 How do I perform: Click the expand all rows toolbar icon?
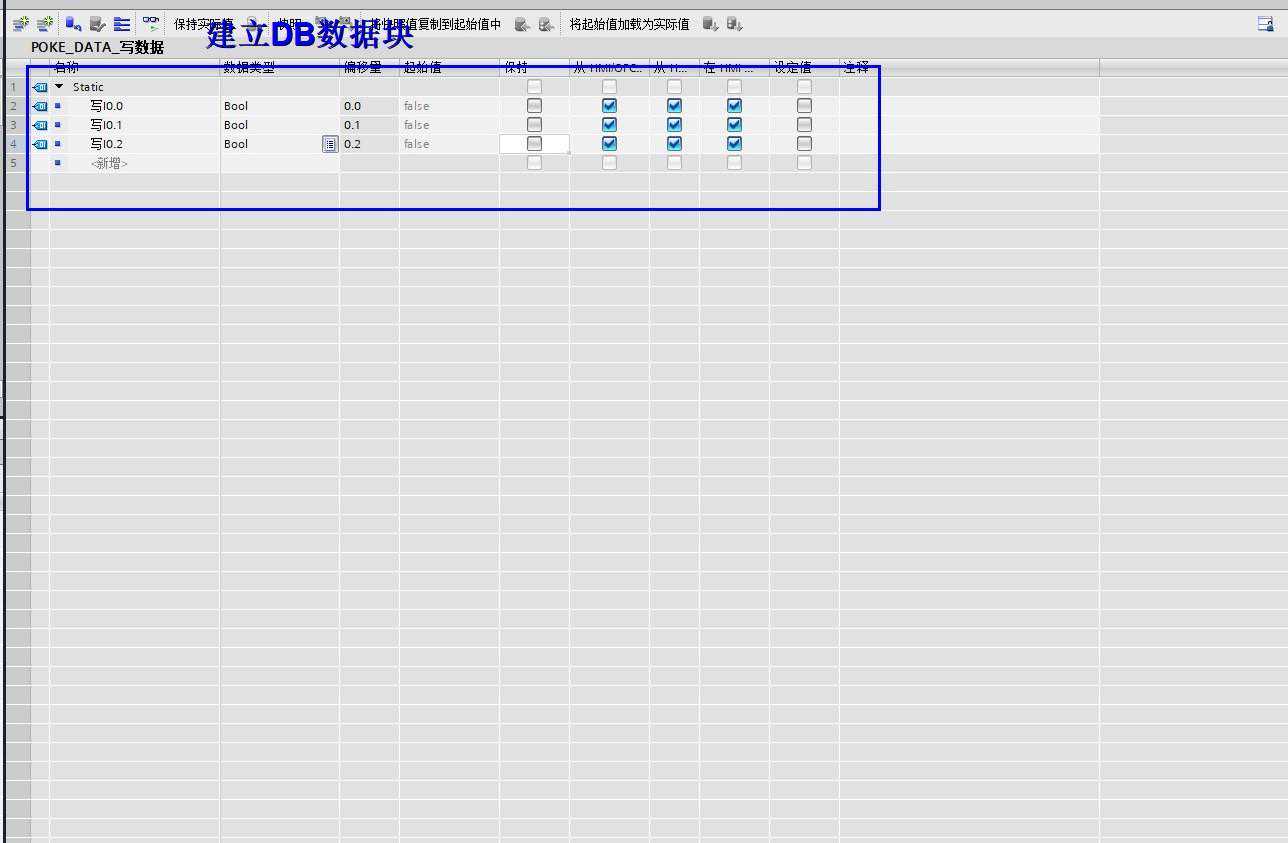point(122,24)
